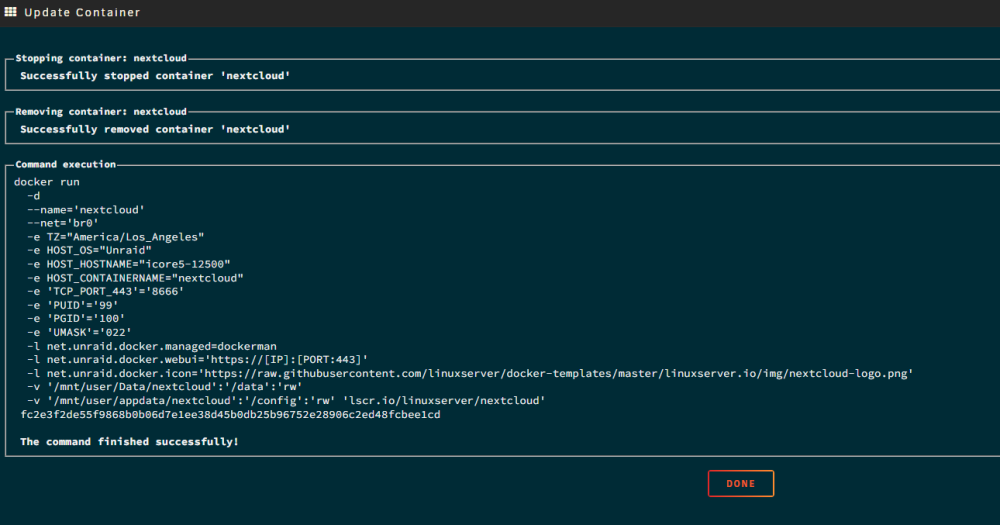This screenshot has width=1000, height=525.
Task: Click the net.unraid.docker.managed=dockerman line
Action: tap(152, 346)
